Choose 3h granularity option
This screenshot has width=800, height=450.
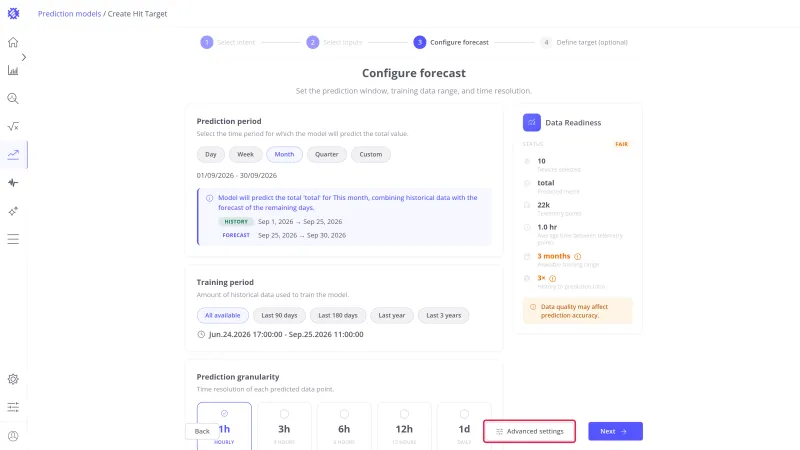click(284, 426)
